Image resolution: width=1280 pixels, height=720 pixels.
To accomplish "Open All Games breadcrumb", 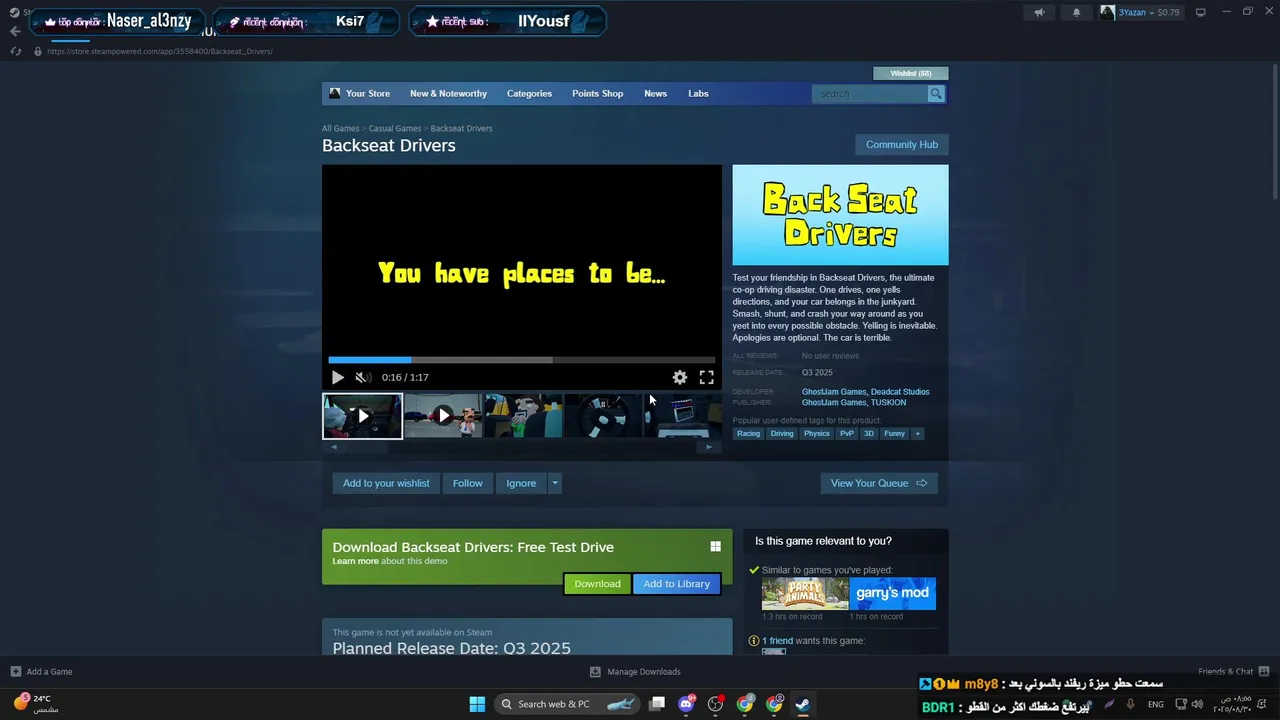I will [340, 129].
